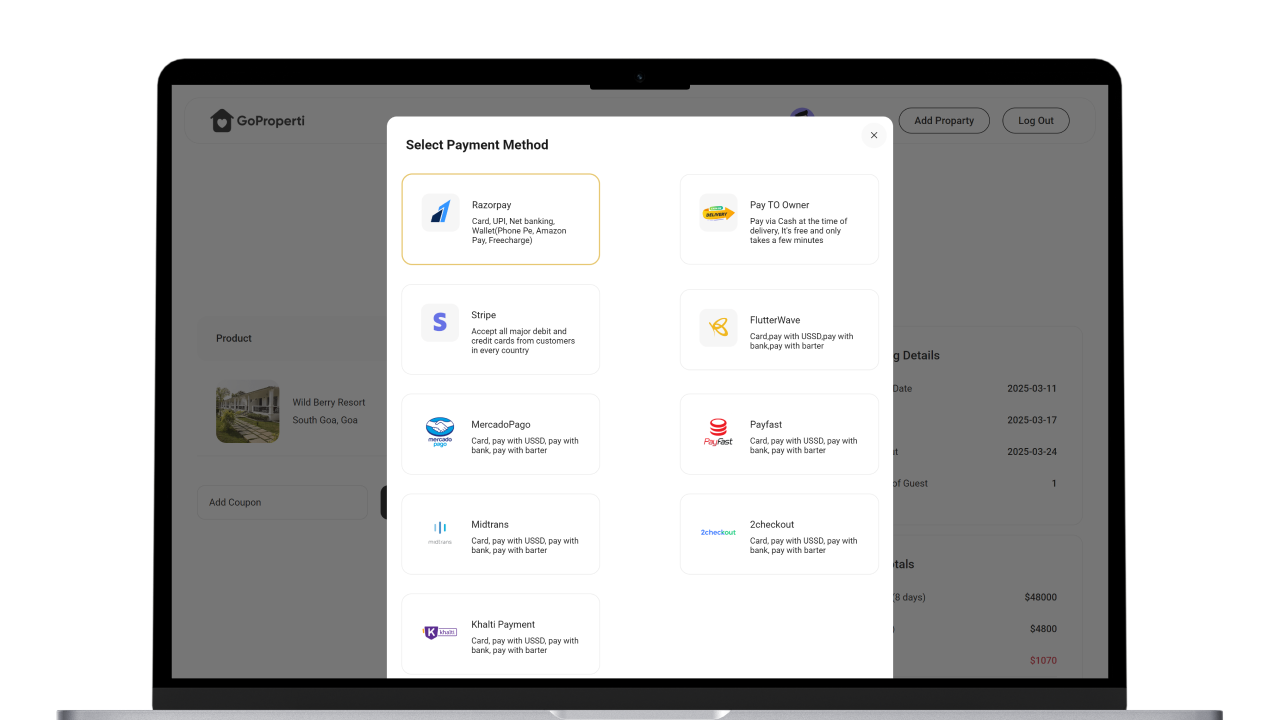Click the date value 2025-03-11
The image size is (1280, 720).
point(1032,388)
